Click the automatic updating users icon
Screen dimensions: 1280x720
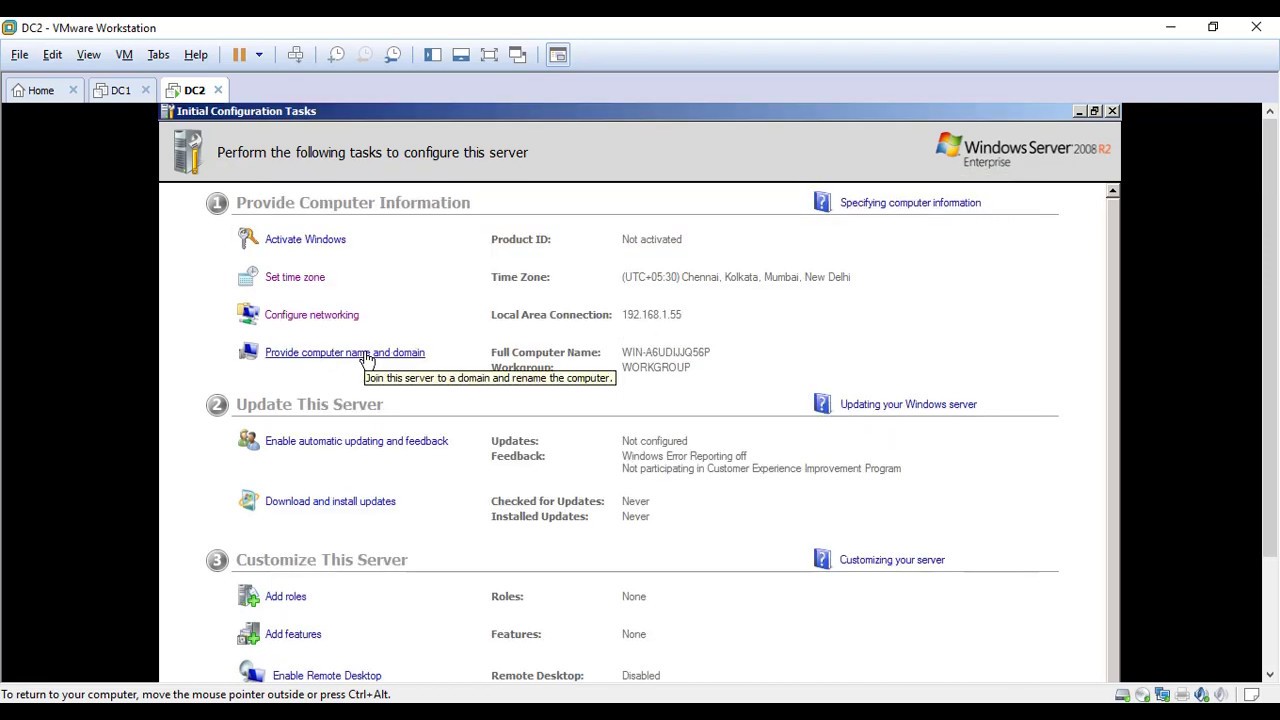tap(248, 440)
